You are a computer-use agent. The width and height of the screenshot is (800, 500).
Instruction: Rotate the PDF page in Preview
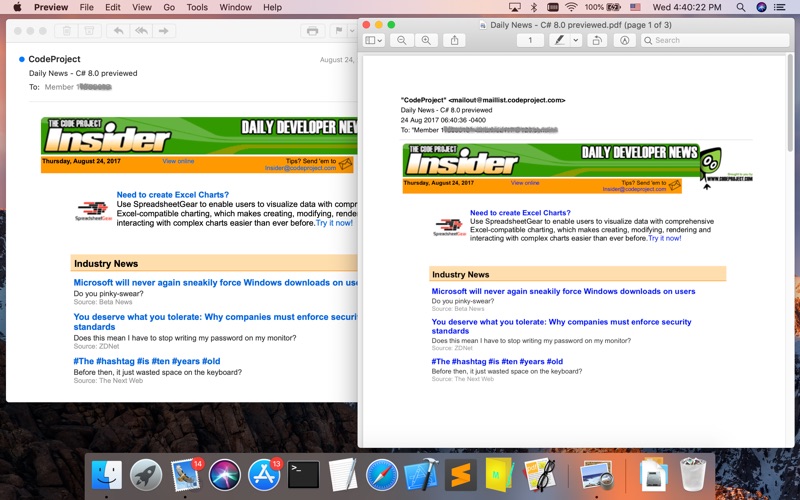[x=596, y=40]
